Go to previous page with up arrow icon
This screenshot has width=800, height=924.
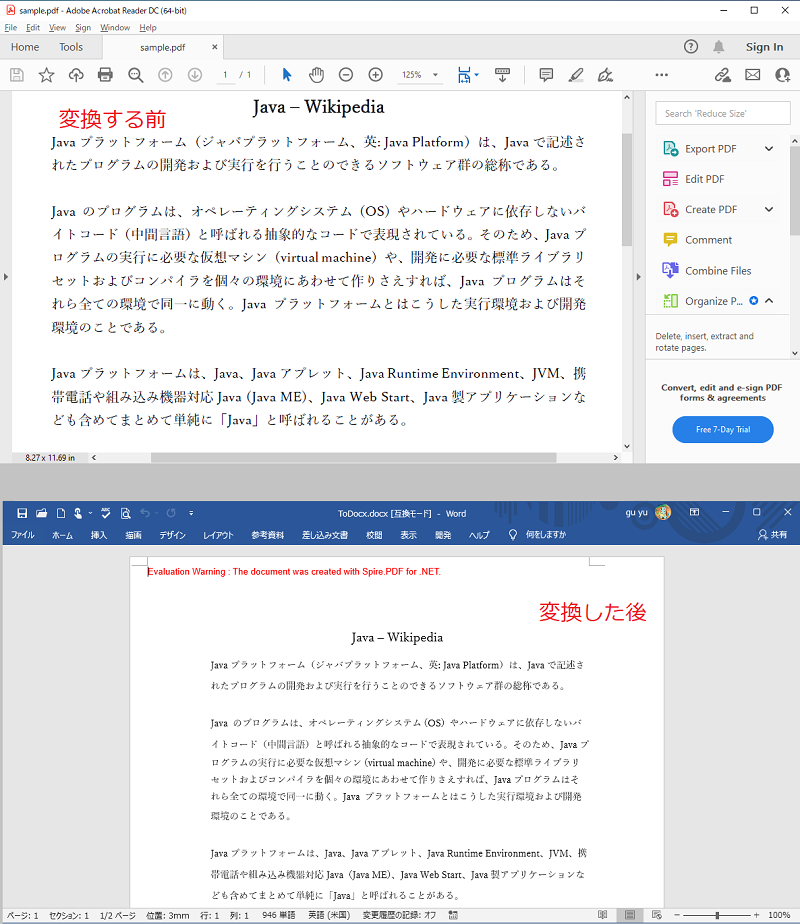pos(166,75)
